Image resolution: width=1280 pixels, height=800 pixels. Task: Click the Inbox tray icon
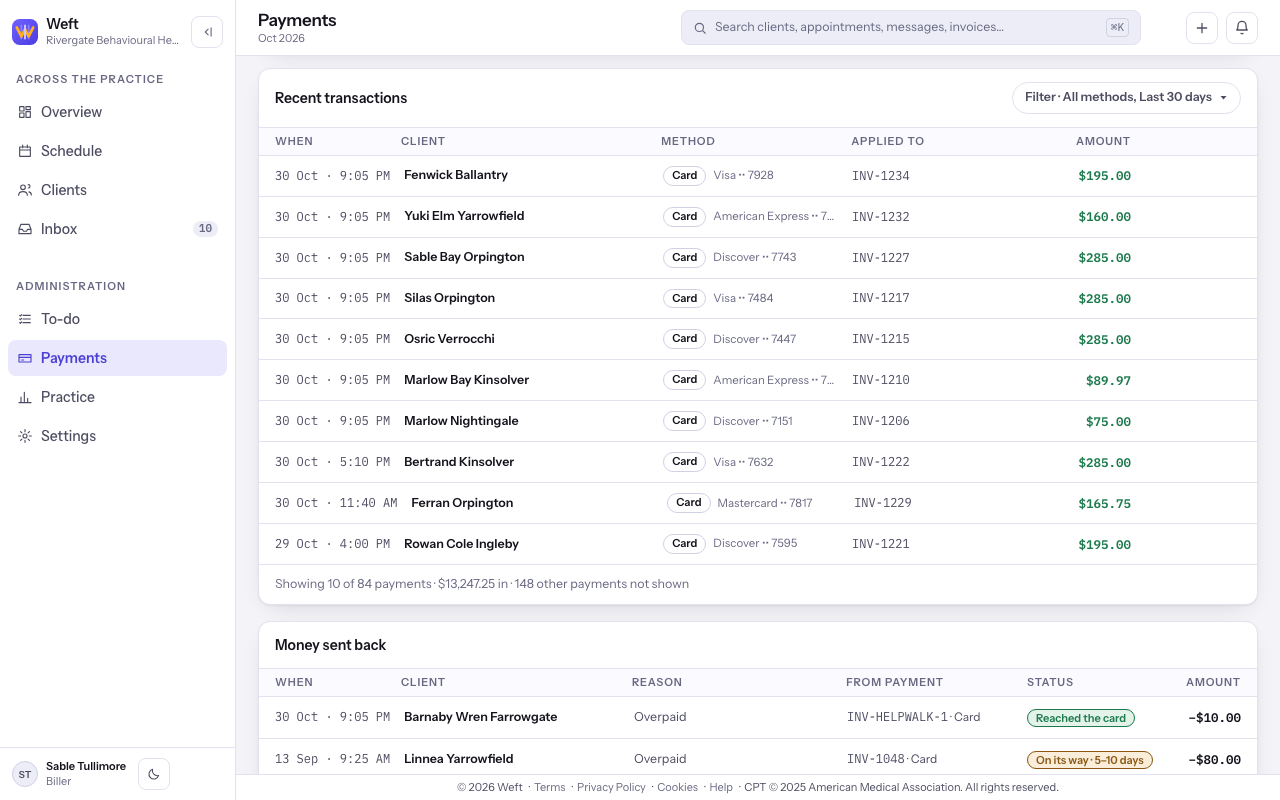click(x=25, y=229)
